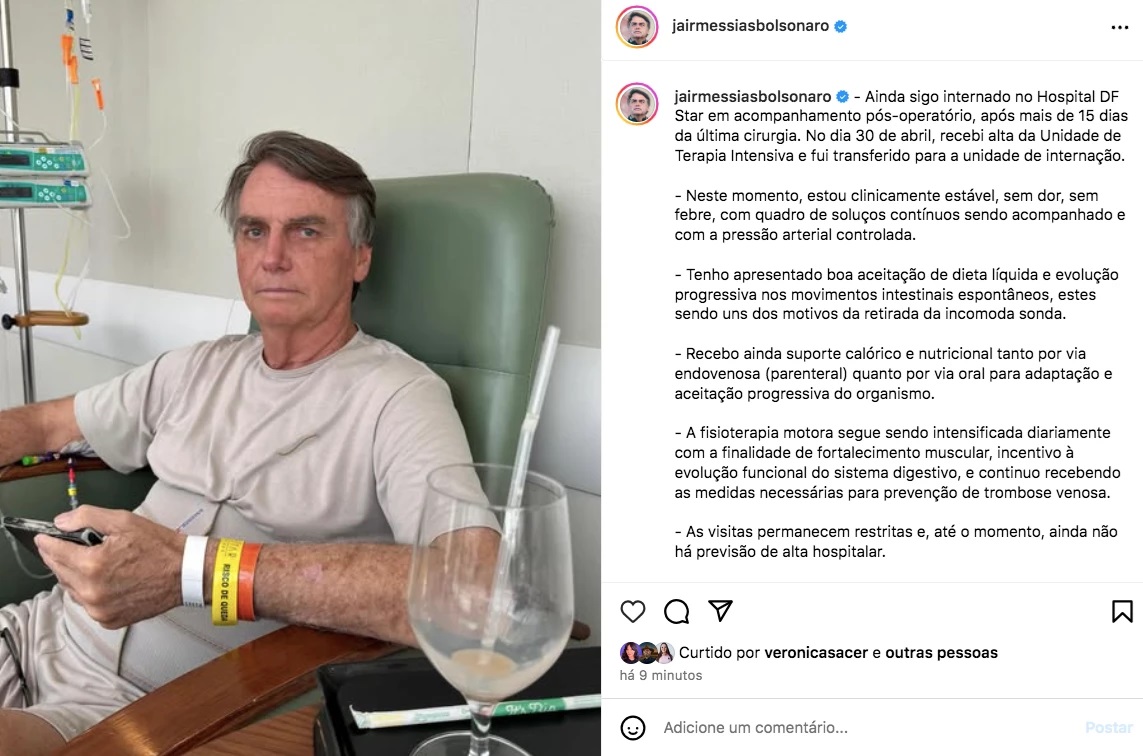
Task: Click the verified badge beside caption username
Action: (x=843, y=96)
